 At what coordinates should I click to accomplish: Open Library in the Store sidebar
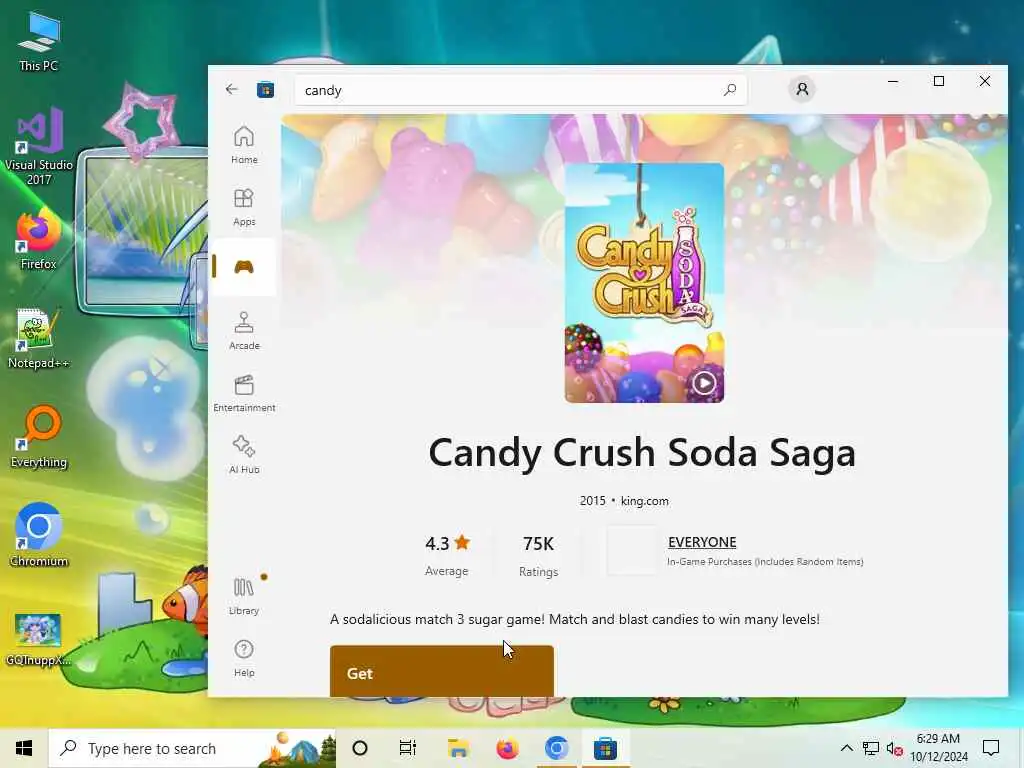(244, 596)
